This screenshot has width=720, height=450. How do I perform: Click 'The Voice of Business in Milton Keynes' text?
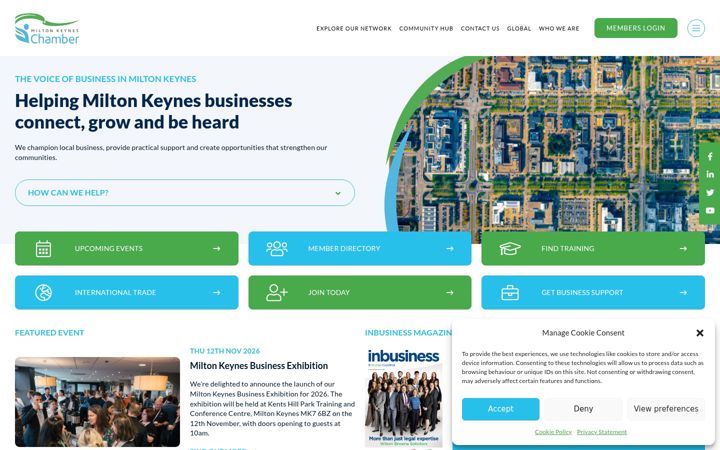coord(106,79)
